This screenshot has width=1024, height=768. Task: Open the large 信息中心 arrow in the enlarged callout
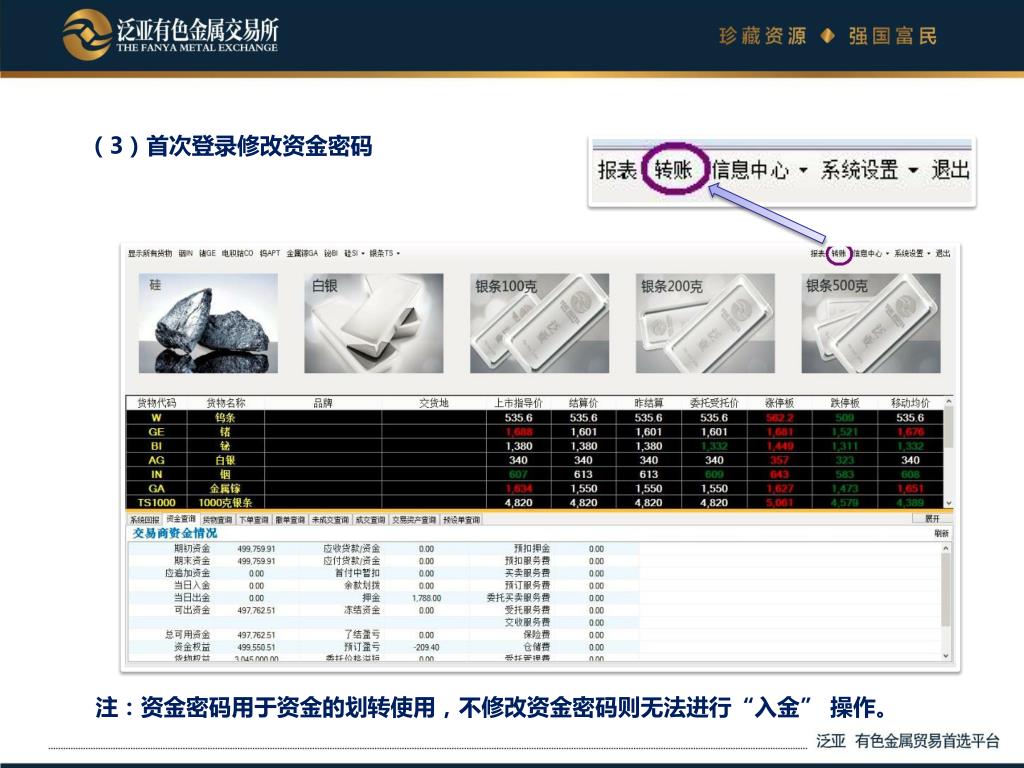[x=803, y=170]
